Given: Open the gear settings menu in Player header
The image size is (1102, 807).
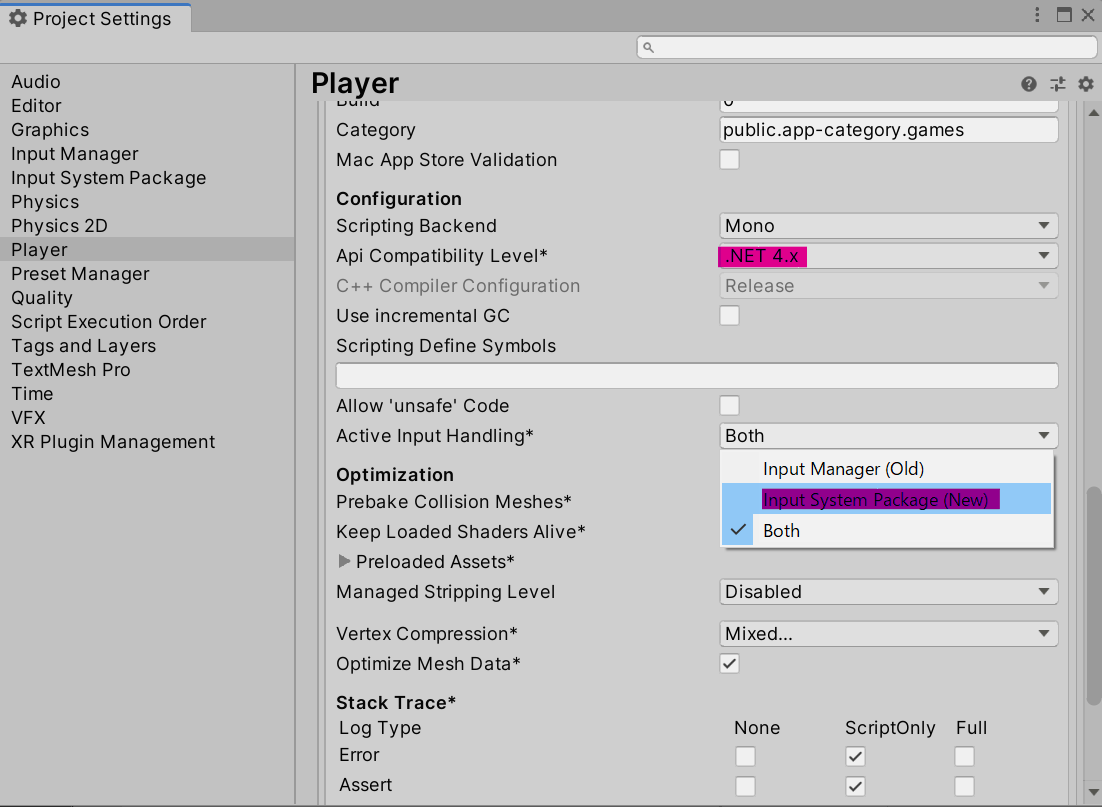Looking at the screenshot, I should (x=1086, y=84).
